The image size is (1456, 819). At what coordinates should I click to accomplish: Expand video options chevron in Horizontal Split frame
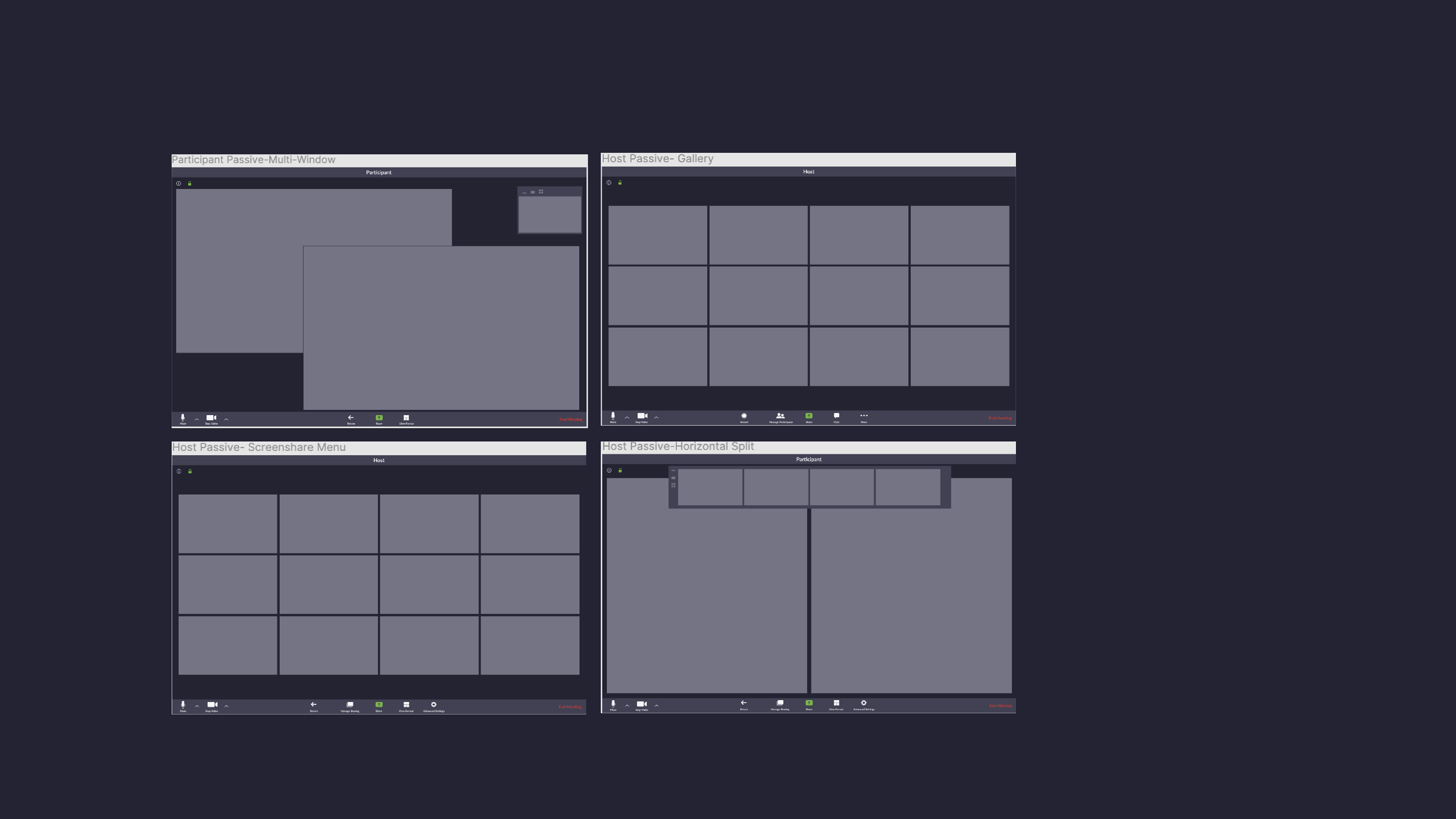point(656,705)
